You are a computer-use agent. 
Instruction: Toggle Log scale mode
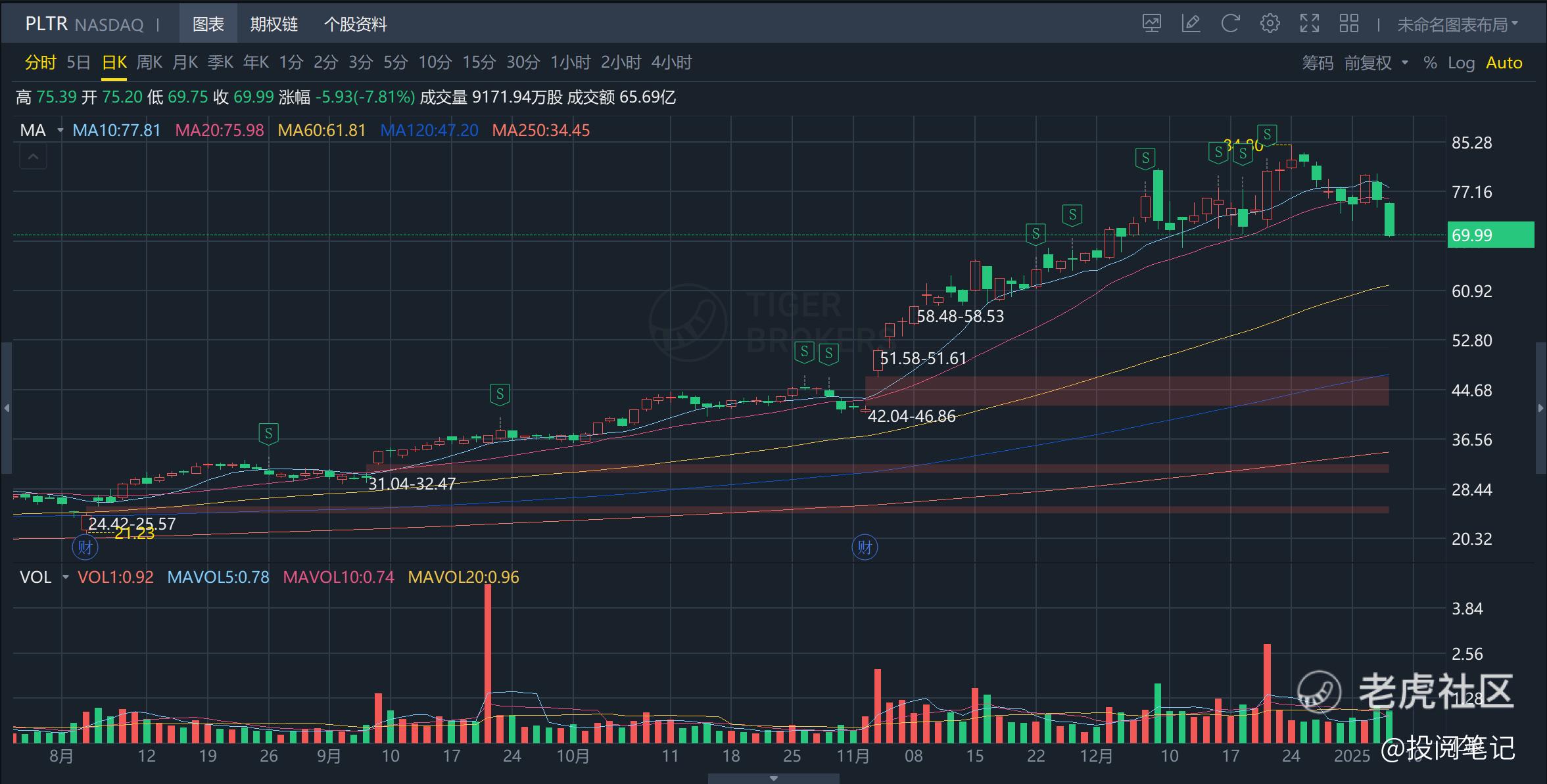click(1461, 63)
